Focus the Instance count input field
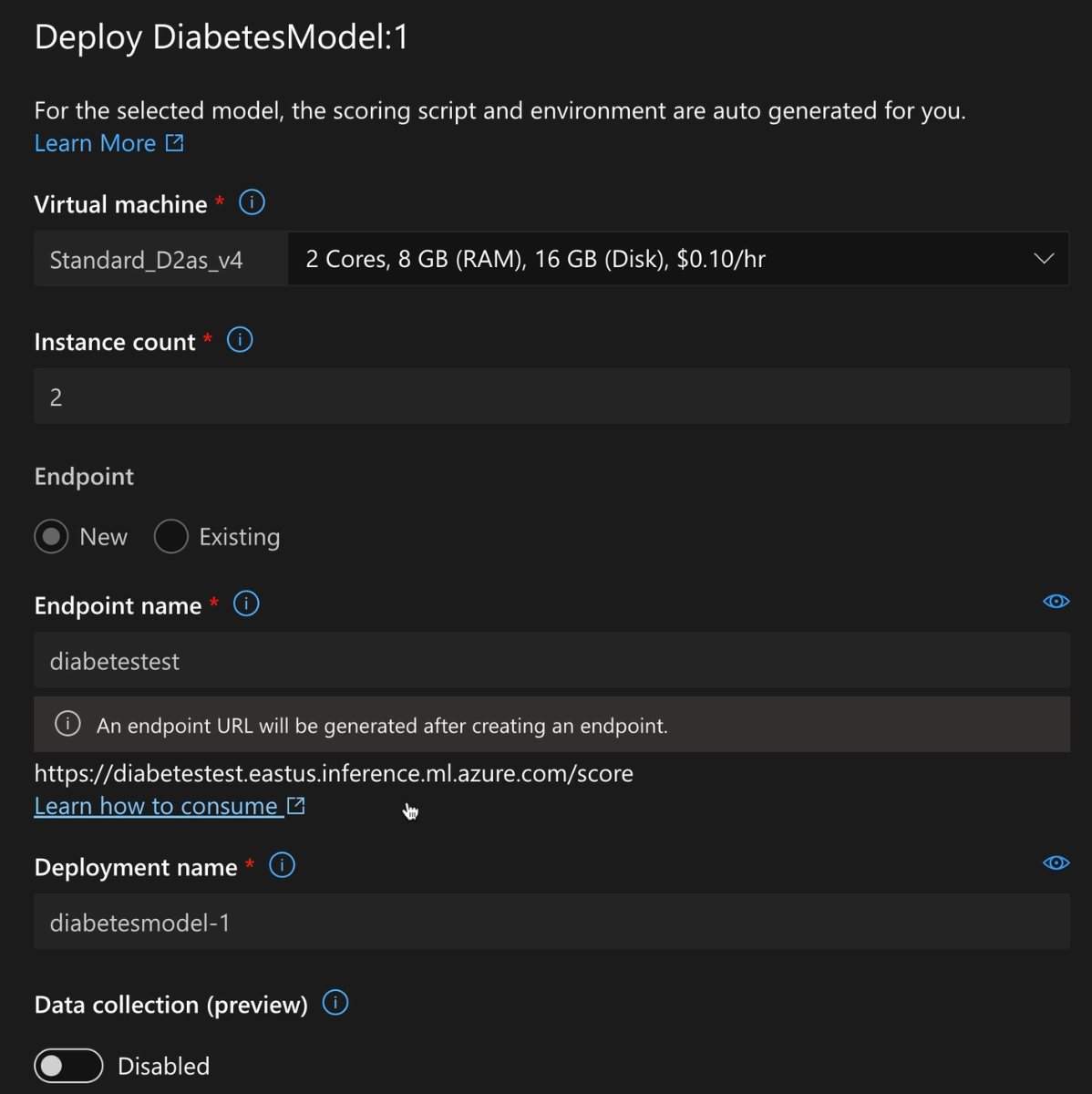The width and height of the screenshot is (1092, 1094). 551,397
